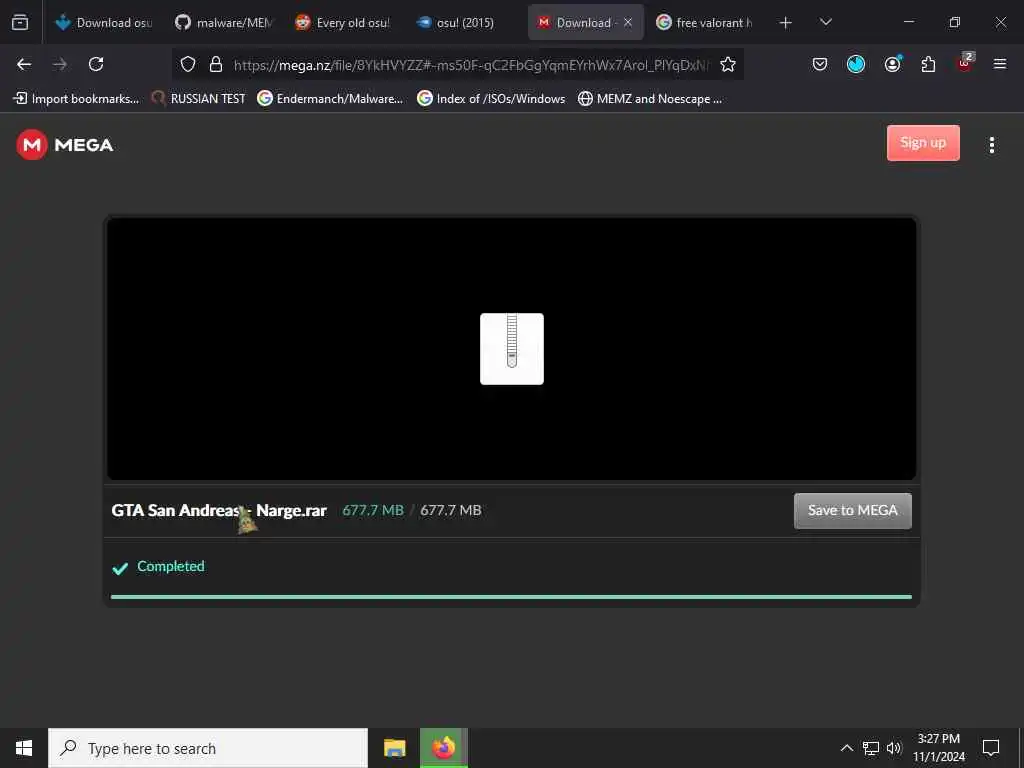Screen dimensions: 1024x768
Task: Go back to previous page
Action: 24,64
